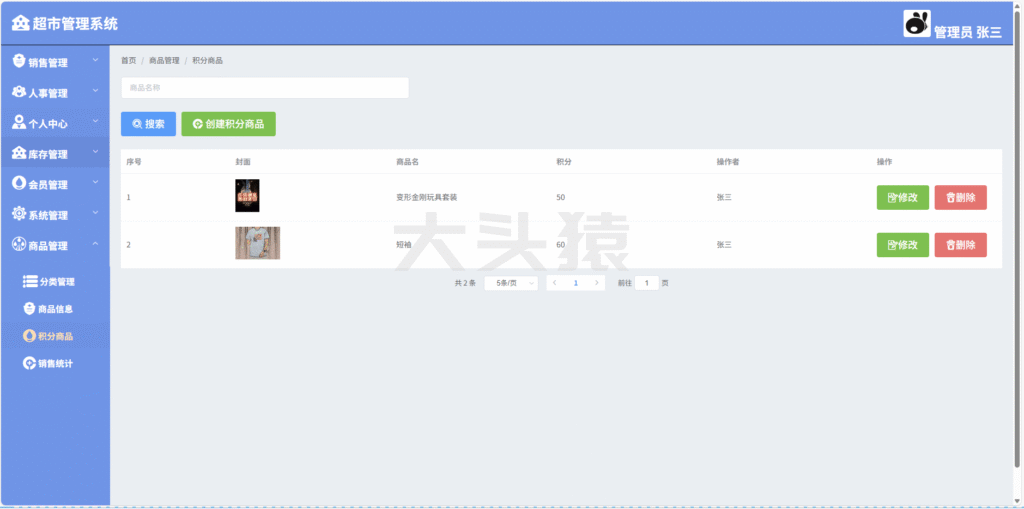Click the 搜索 button
This screenshot has width=1024, height=509.
148,124
